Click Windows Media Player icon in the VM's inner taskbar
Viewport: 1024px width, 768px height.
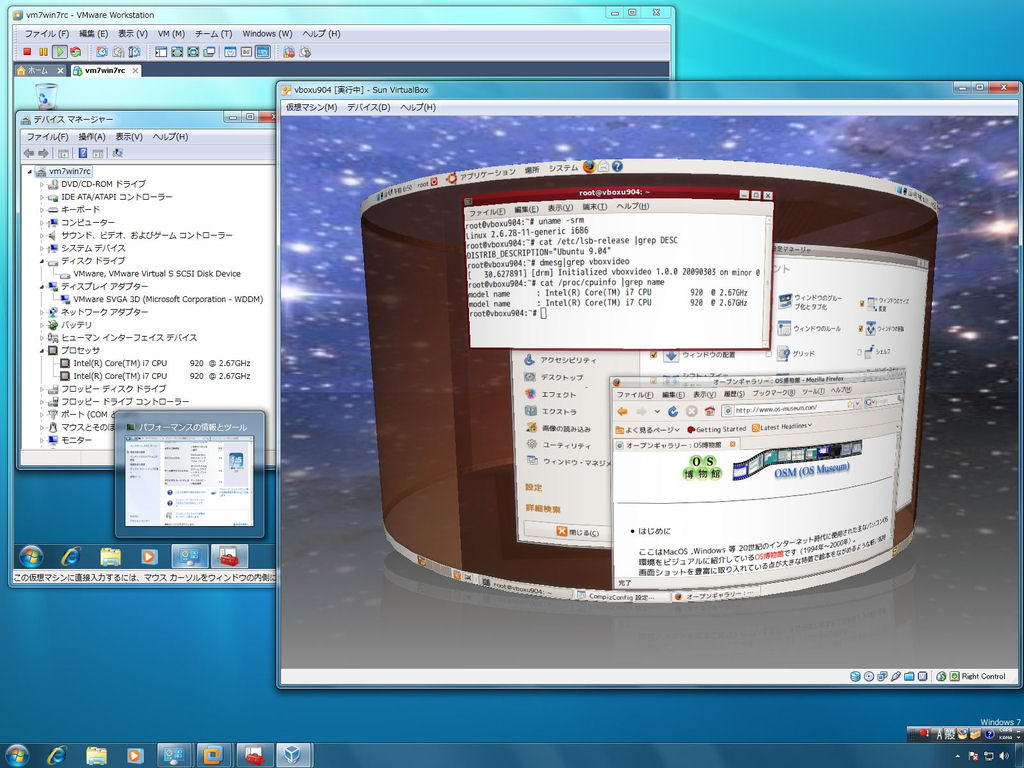[149, 556]
